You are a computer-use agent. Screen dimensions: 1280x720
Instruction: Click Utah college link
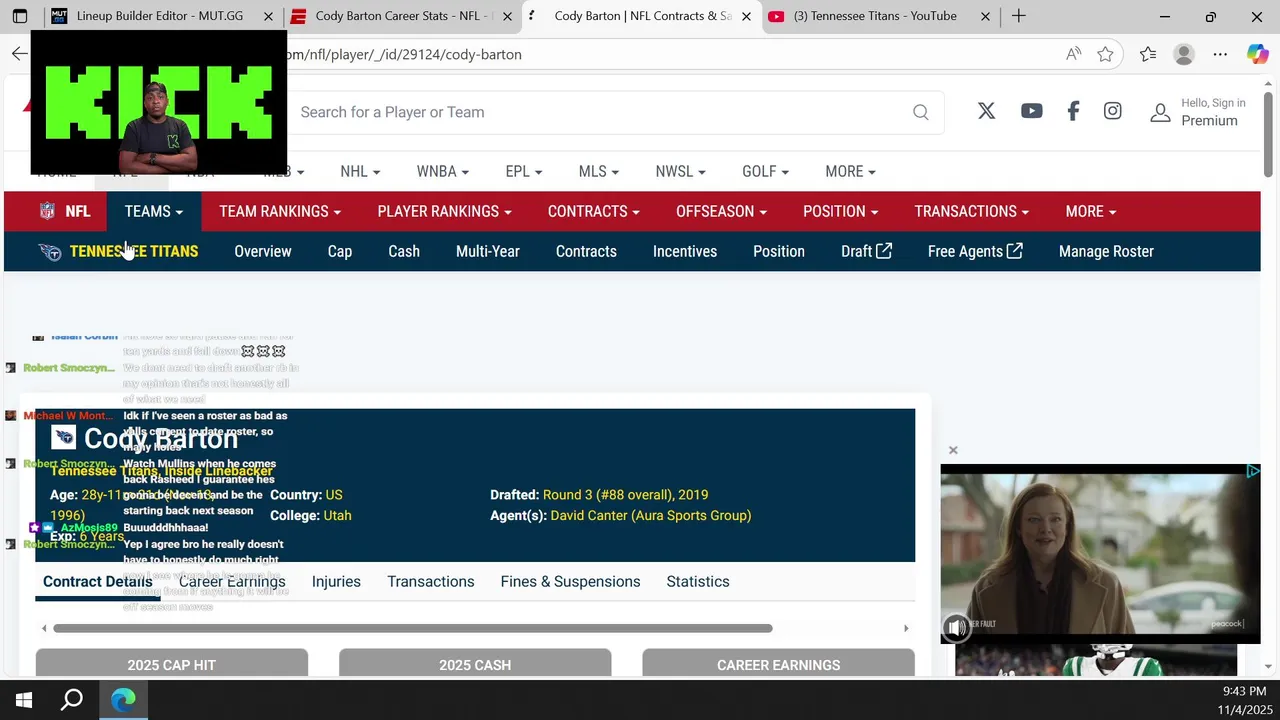tap(337, 515)
